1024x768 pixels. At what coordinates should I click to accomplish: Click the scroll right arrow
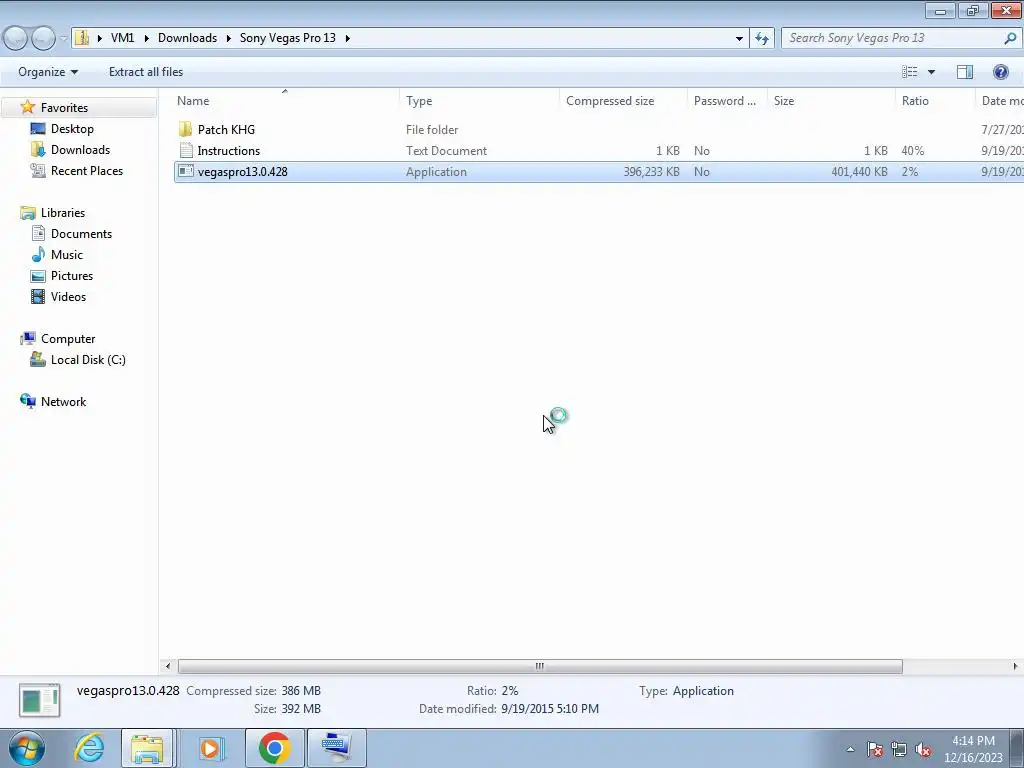click(x=1016, y=666)
